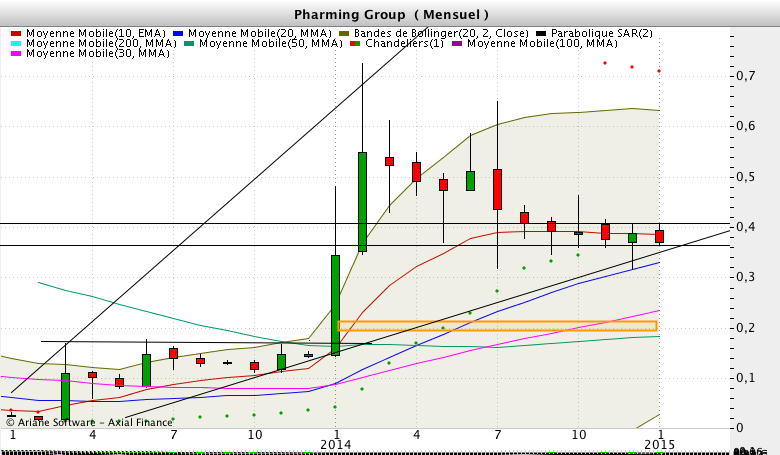The height and width of the screenshot is (455, 780).
Task: Click the green December 2014 candlestick
Action: point(632,238)
